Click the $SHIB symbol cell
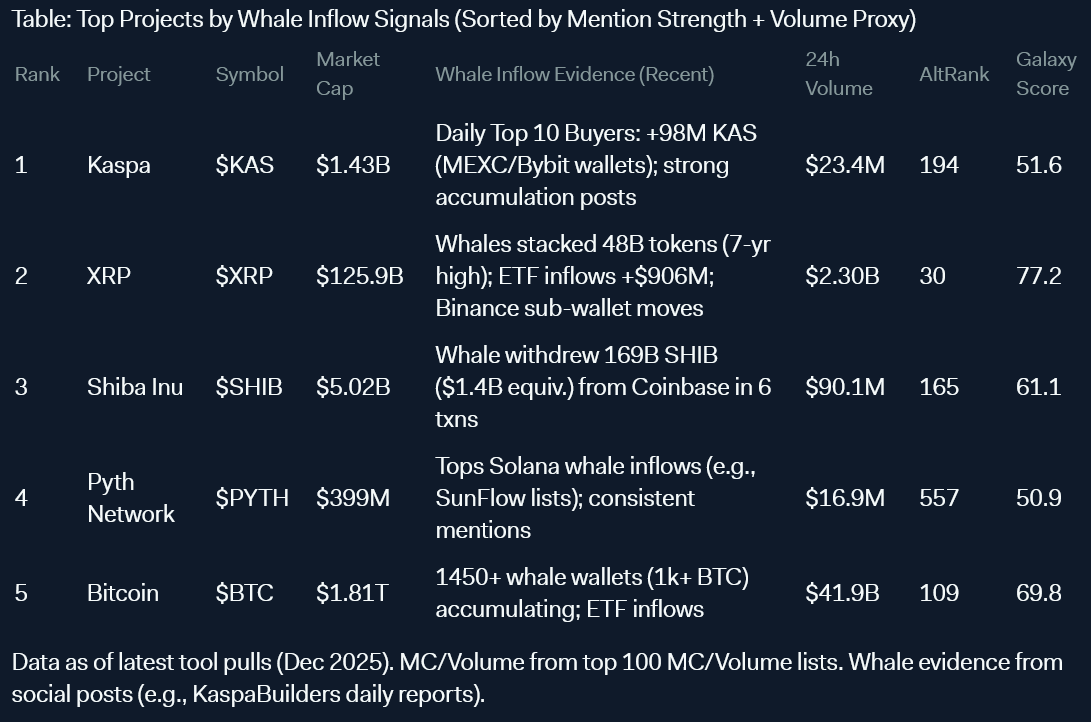 pyautogui.click(x=248, y=387)
